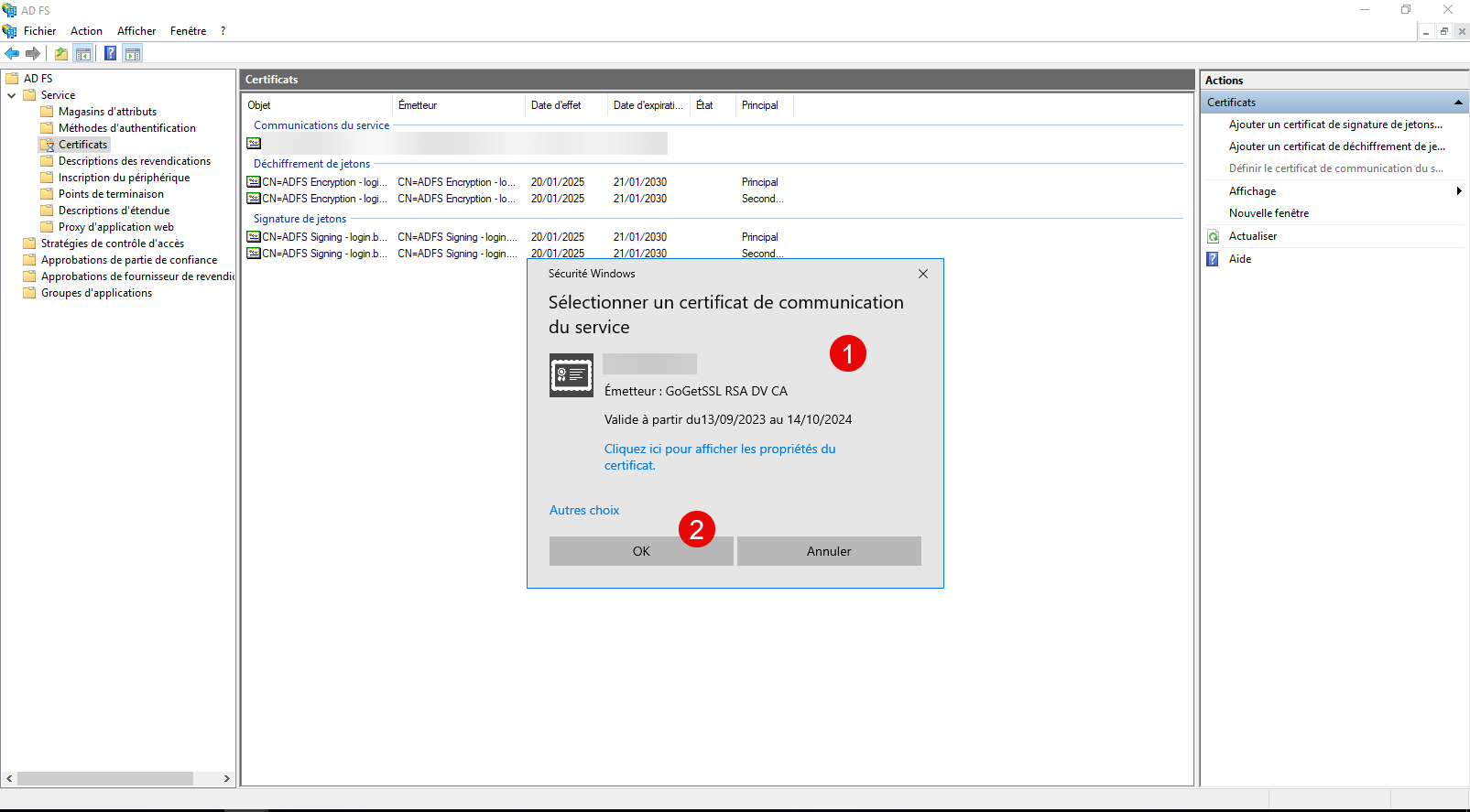
Task: Click the green Actualiser refresh icon
Action: [1213, 236]
